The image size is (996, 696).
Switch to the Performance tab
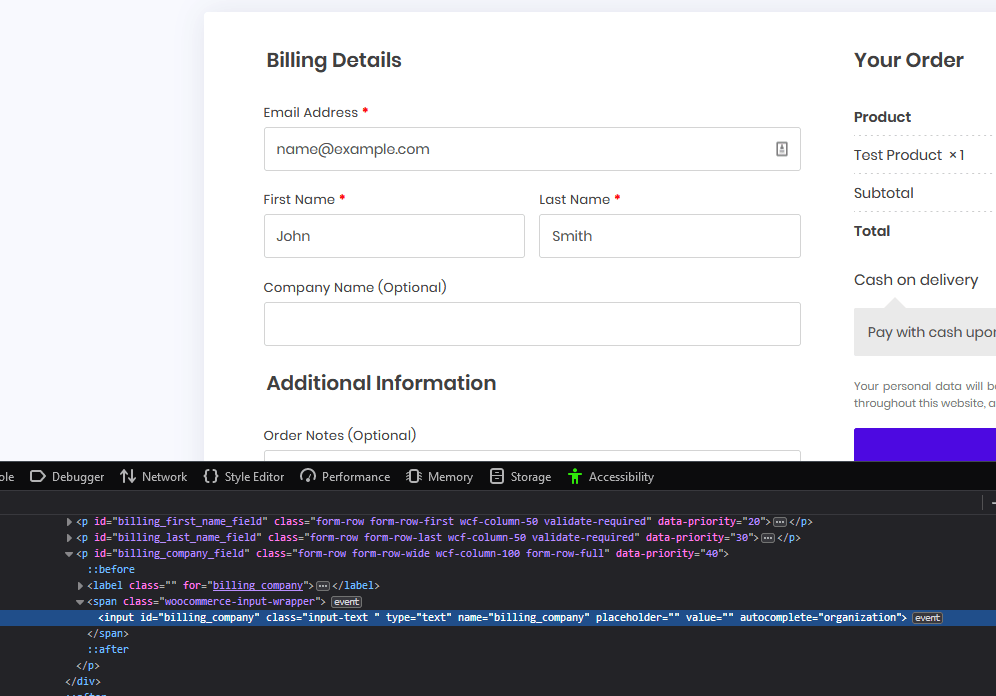[x=346, y=476]
